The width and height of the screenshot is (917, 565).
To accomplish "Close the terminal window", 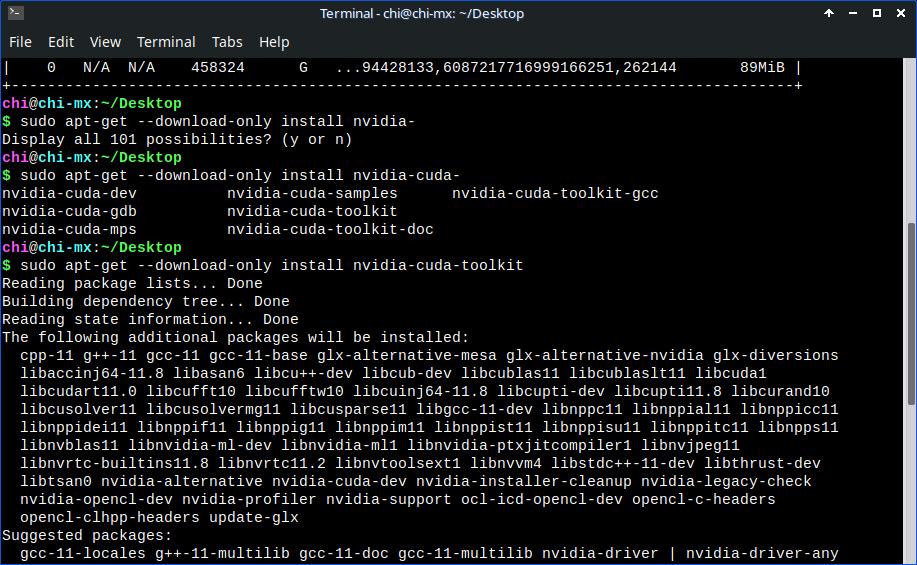I will (x=899, y=13).
